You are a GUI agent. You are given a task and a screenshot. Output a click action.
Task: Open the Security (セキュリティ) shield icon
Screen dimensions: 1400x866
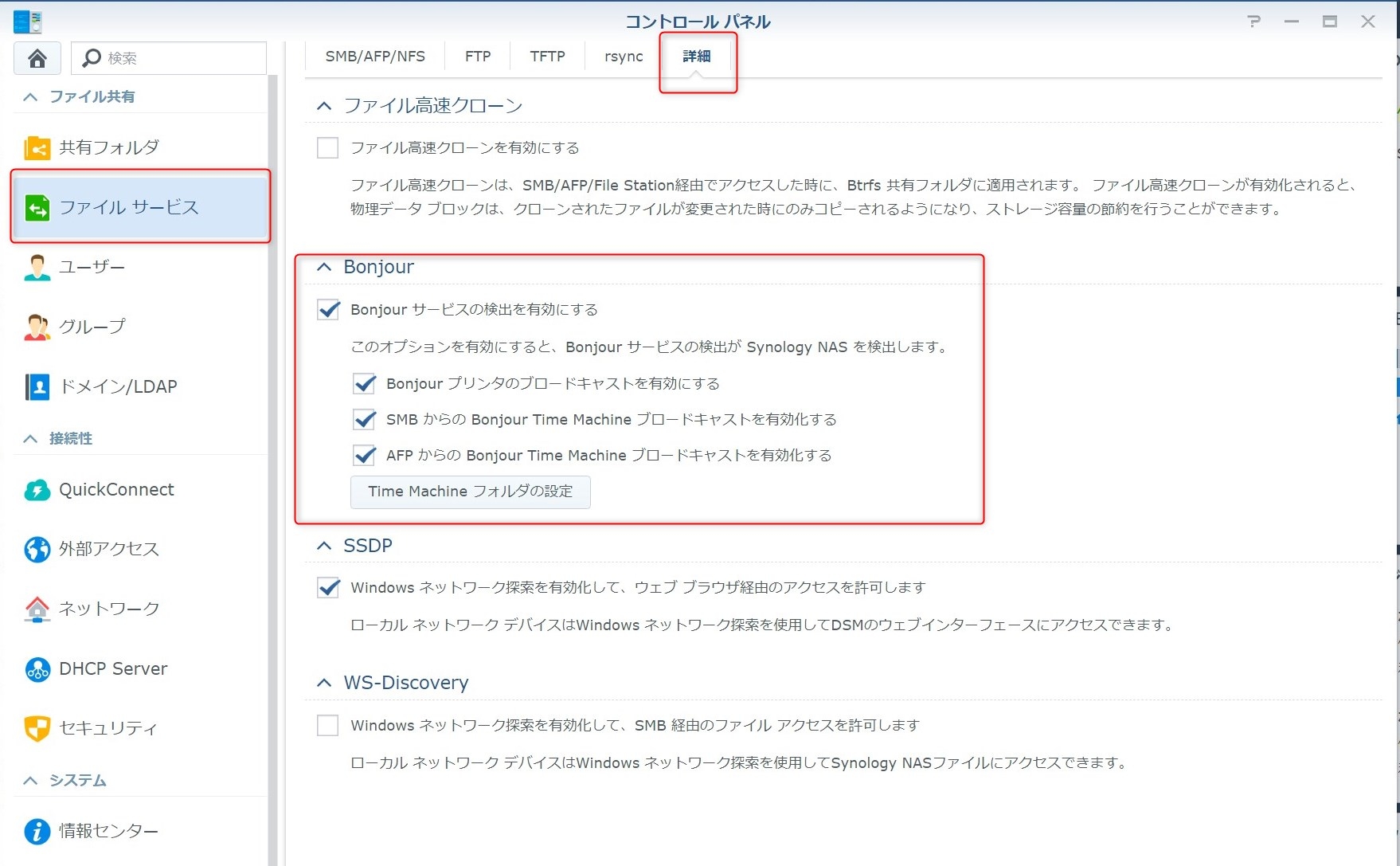(x=37, y=728)
